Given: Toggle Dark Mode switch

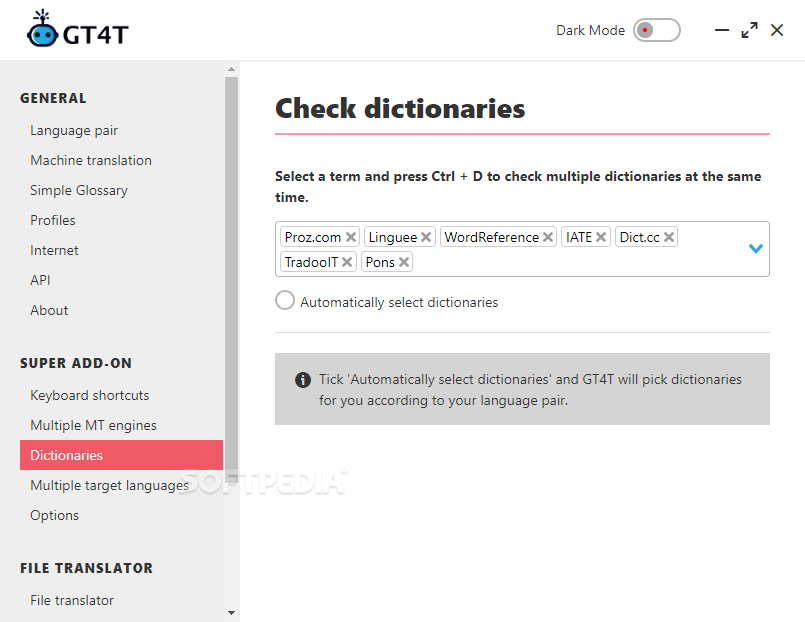Looking at the screenshot, I should pos(657,30).
